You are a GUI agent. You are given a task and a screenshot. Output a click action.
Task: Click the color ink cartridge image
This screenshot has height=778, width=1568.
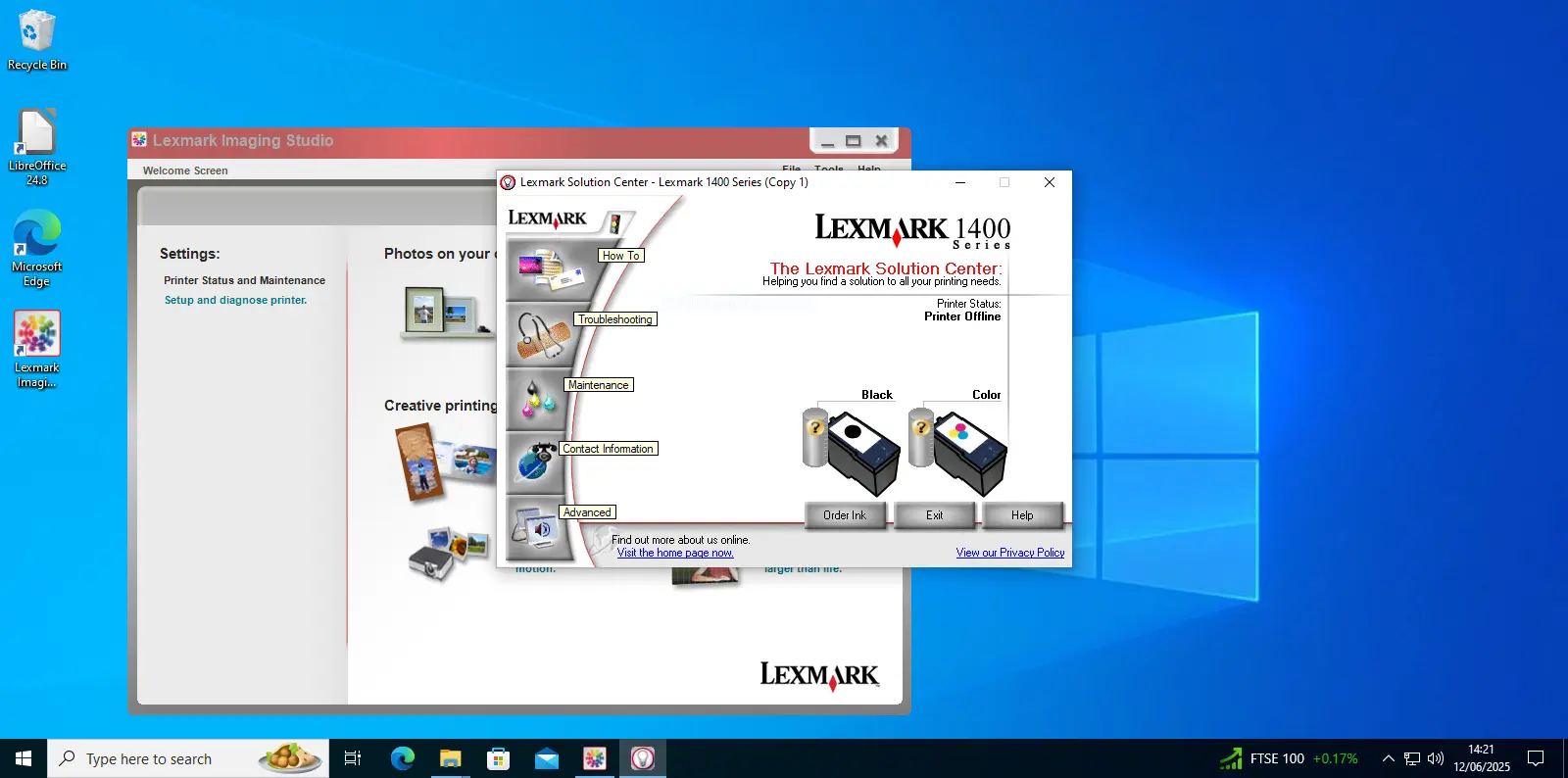coord(970,453)
